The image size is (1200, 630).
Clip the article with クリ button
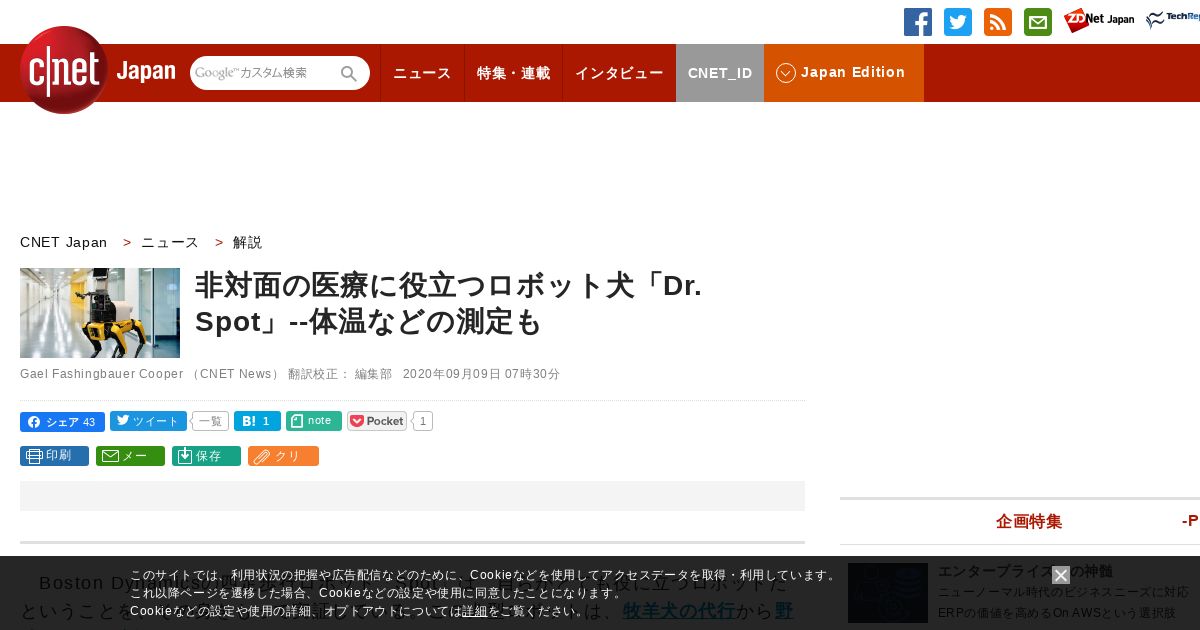(x=283, y=456)
